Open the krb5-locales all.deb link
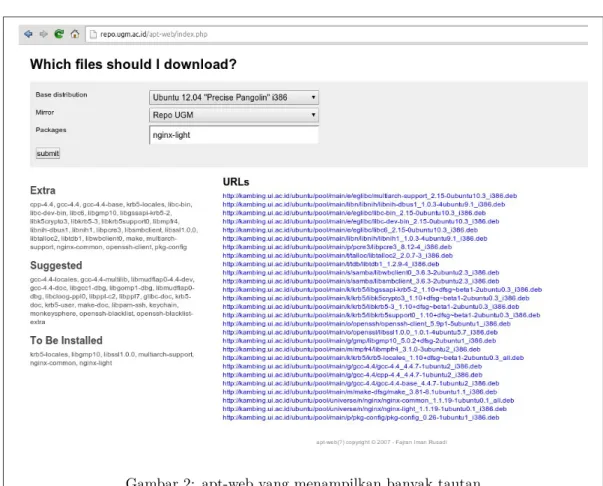 click(373, 358)
